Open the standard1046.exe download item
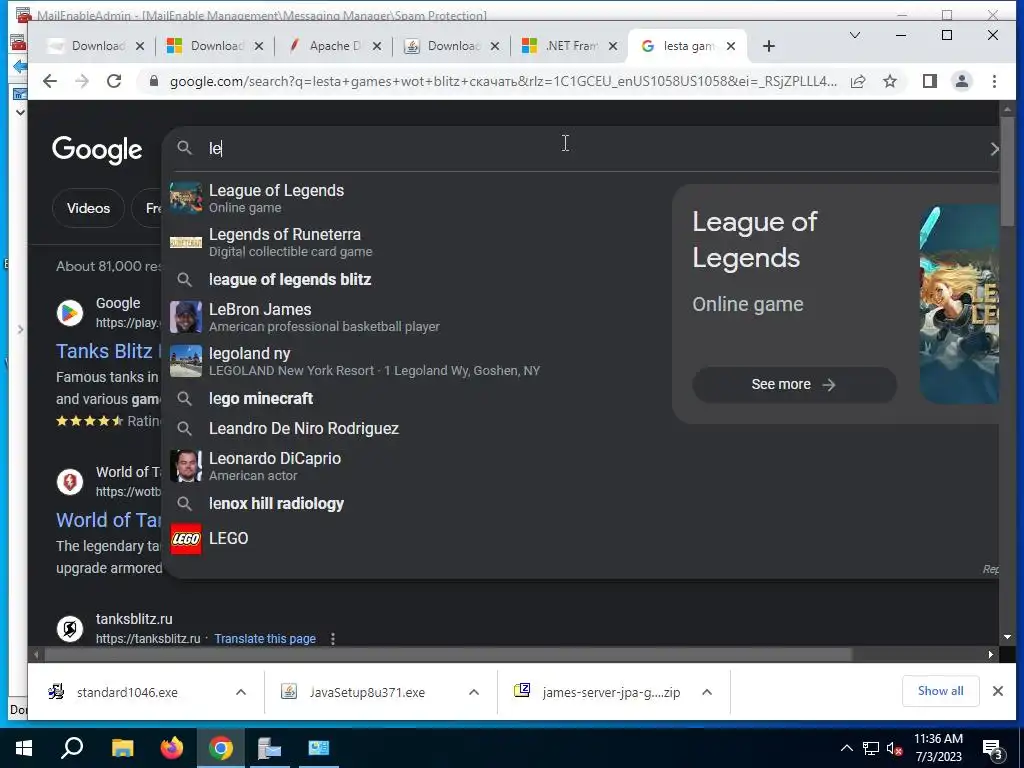Screen dimensions: 1024x768 (127, 692)
